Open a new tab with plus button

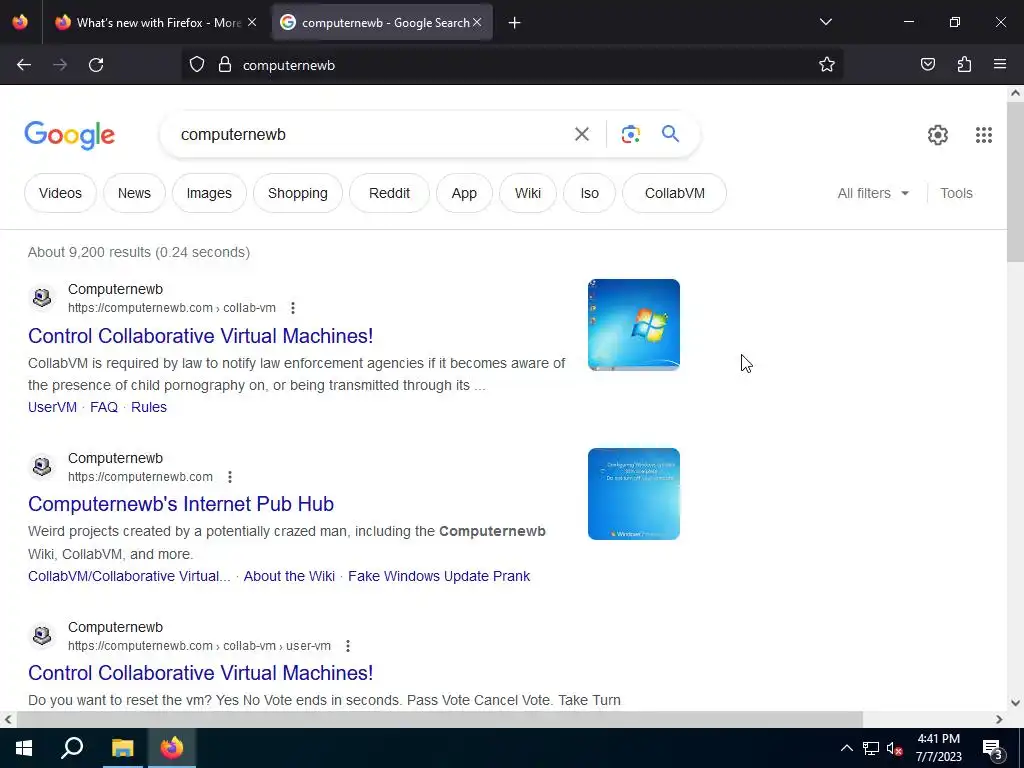point(514,23)
